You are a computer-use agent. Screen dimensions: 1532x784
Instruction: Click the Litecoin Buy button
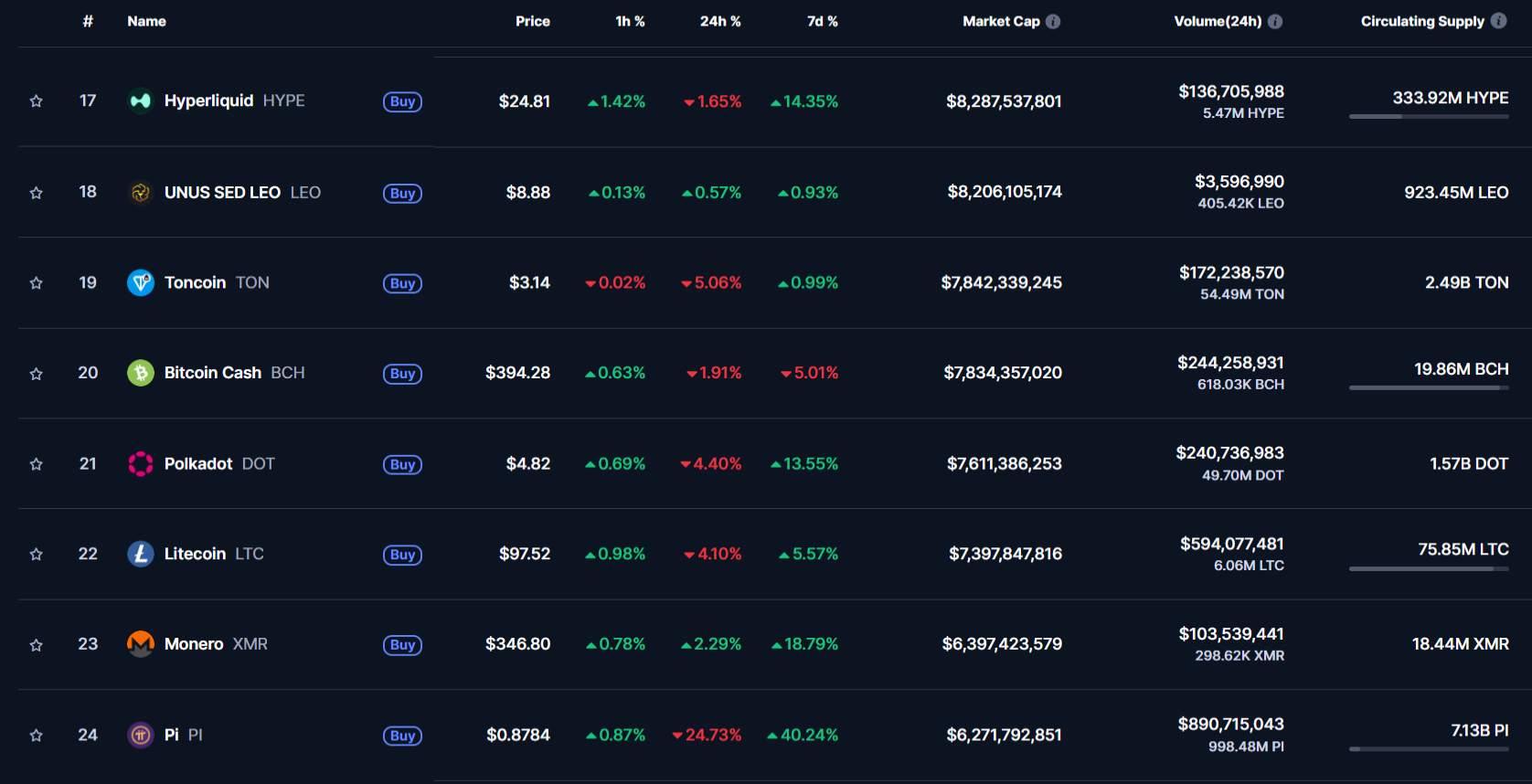click(402, 555)
